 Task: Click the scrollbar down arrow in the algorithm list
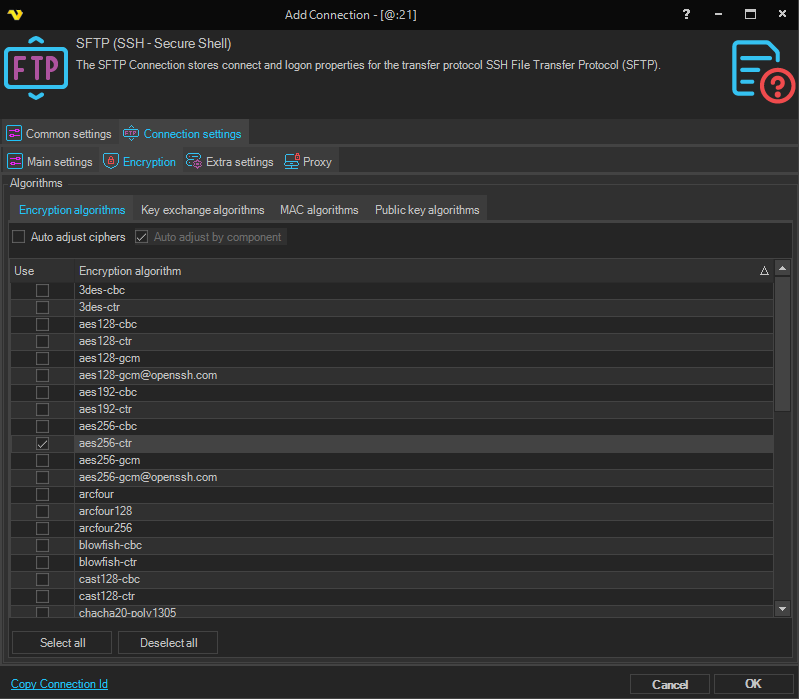[x=783, y=608]
